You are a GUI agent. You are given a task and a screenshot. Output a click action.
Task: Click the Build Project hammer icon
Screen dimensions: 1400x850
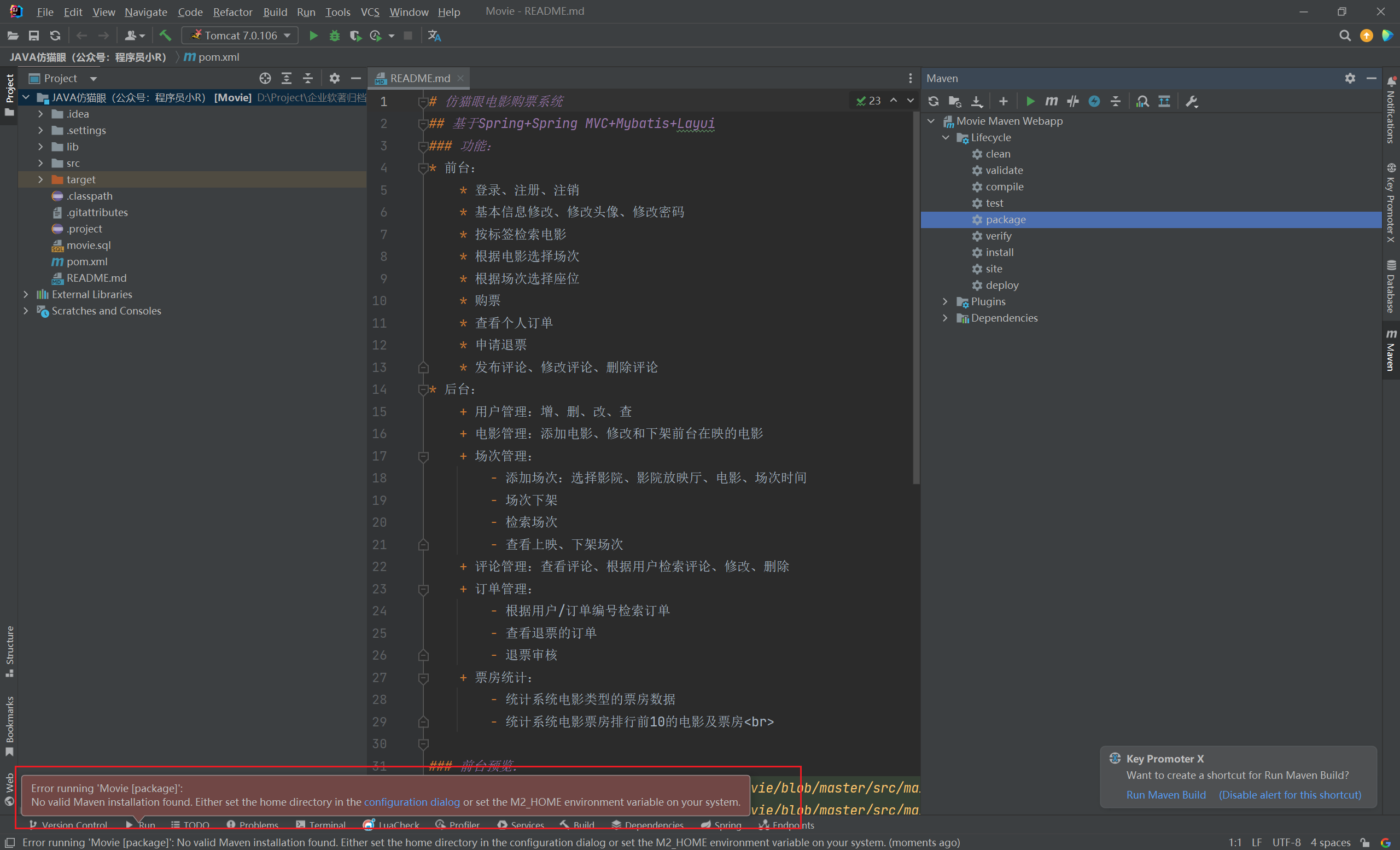[165, 36]
